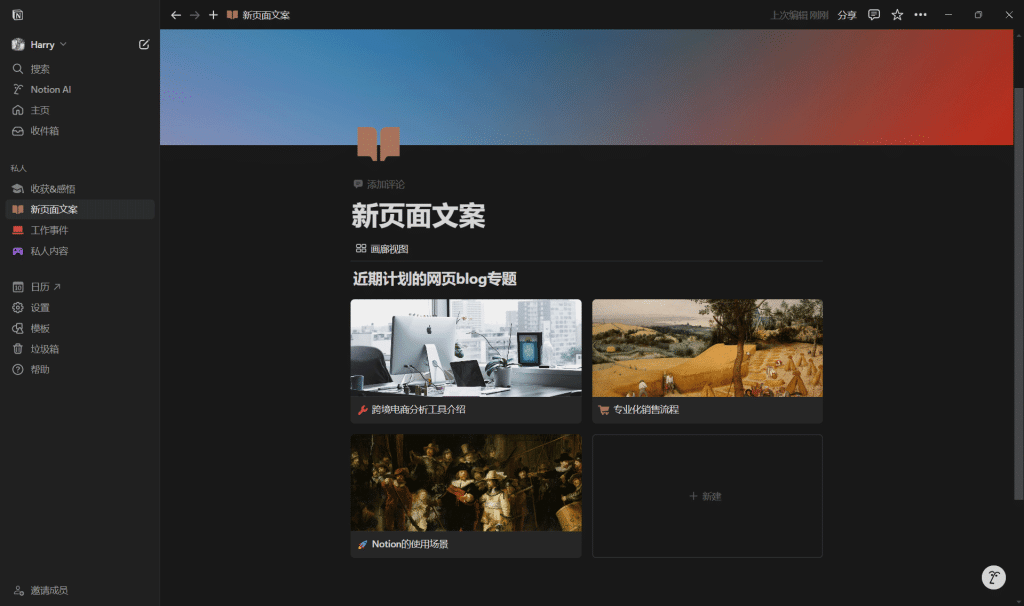
Task: Click the 上次编辑 刚刚 last edited text
Action: pyautogui.click(x=799, y=15)
